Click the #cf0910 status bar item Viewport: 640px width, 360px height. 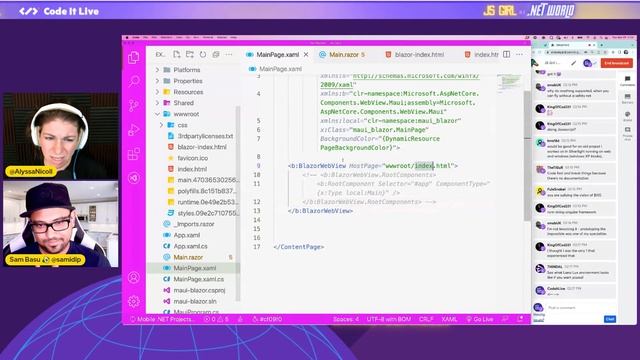(x=267, y=319)
